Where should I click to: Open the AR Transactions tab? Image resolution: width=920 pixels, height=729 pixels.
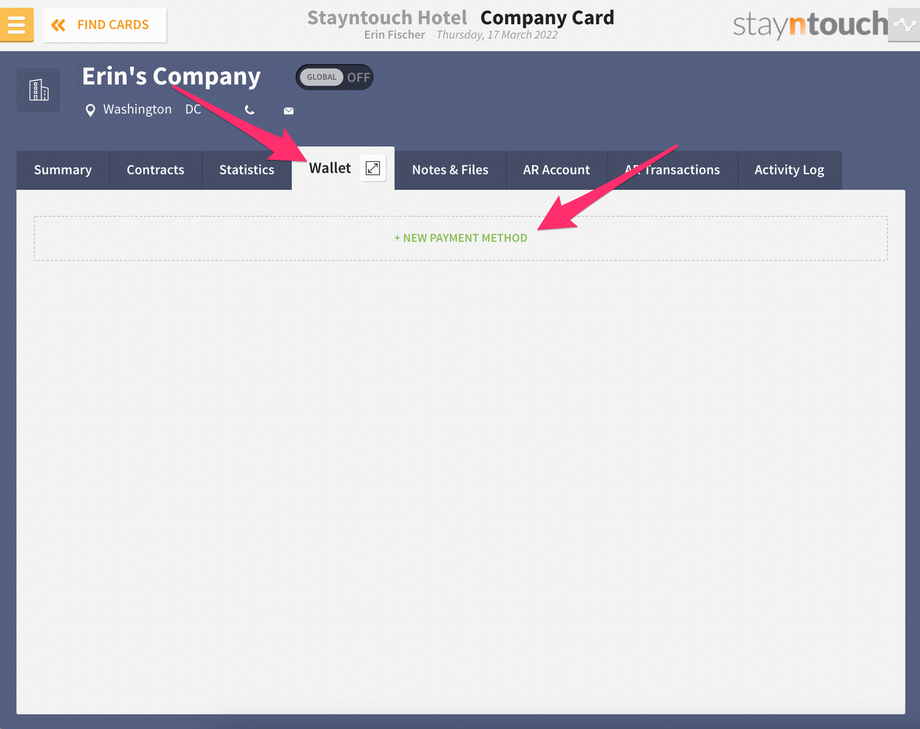click(672, 170)
